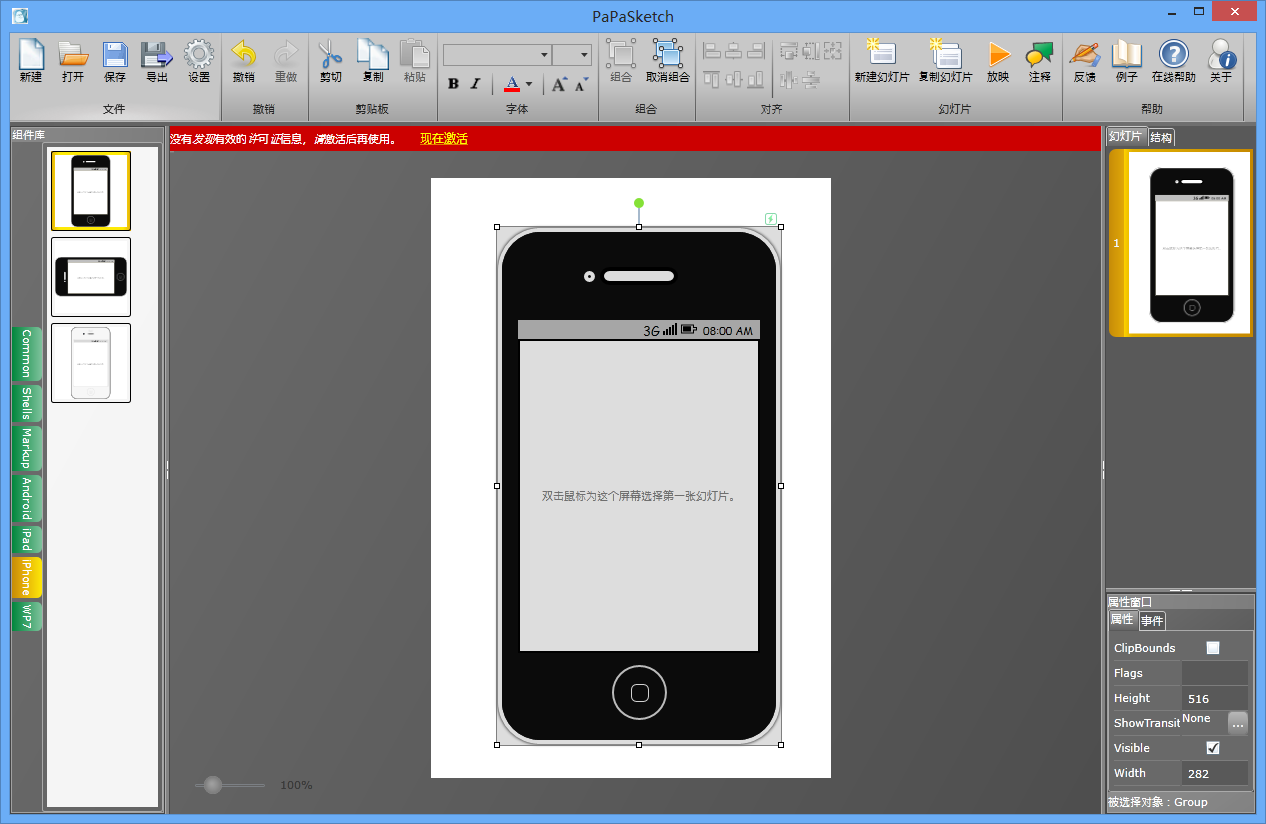The height and width of the screenshot is (824, 1266).
Task: Edit the Height value field 516
Action: pos(1215,698)
